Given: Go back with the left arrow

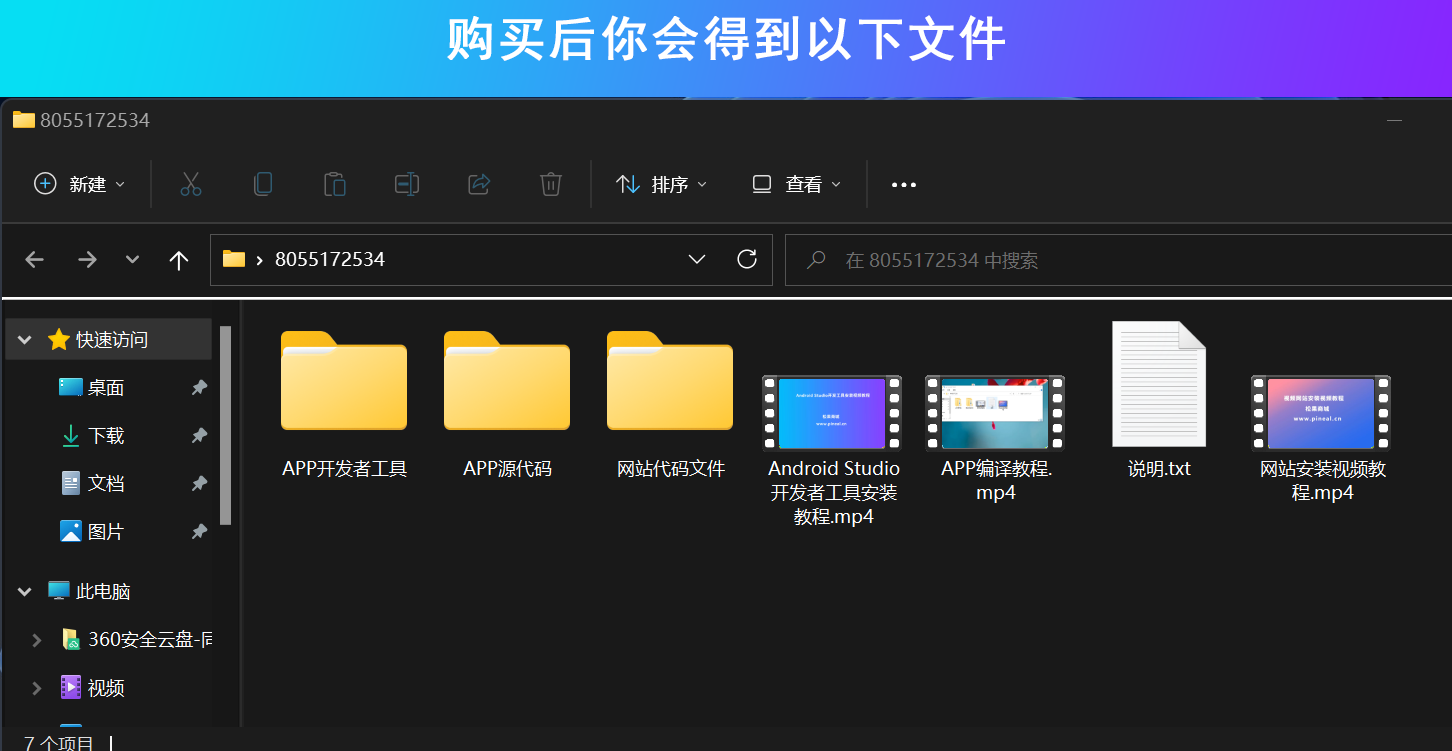Looking at the screenshot, I should pos(35,260).
